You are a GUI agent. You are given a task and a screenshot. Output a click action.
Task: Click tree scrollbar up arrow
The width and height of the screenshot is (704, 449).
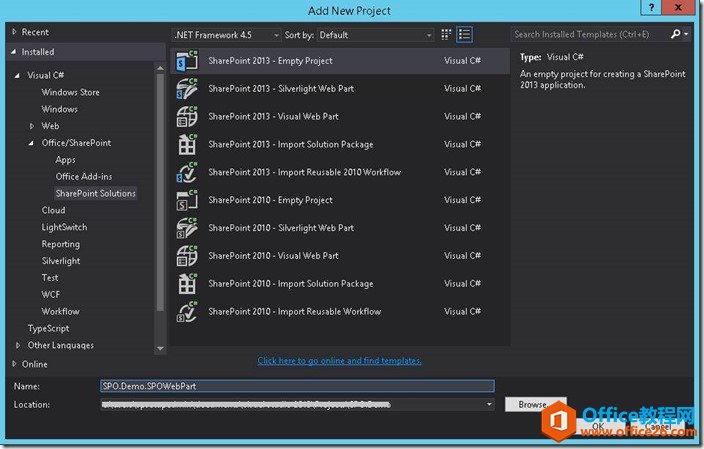tap(160, 68)
